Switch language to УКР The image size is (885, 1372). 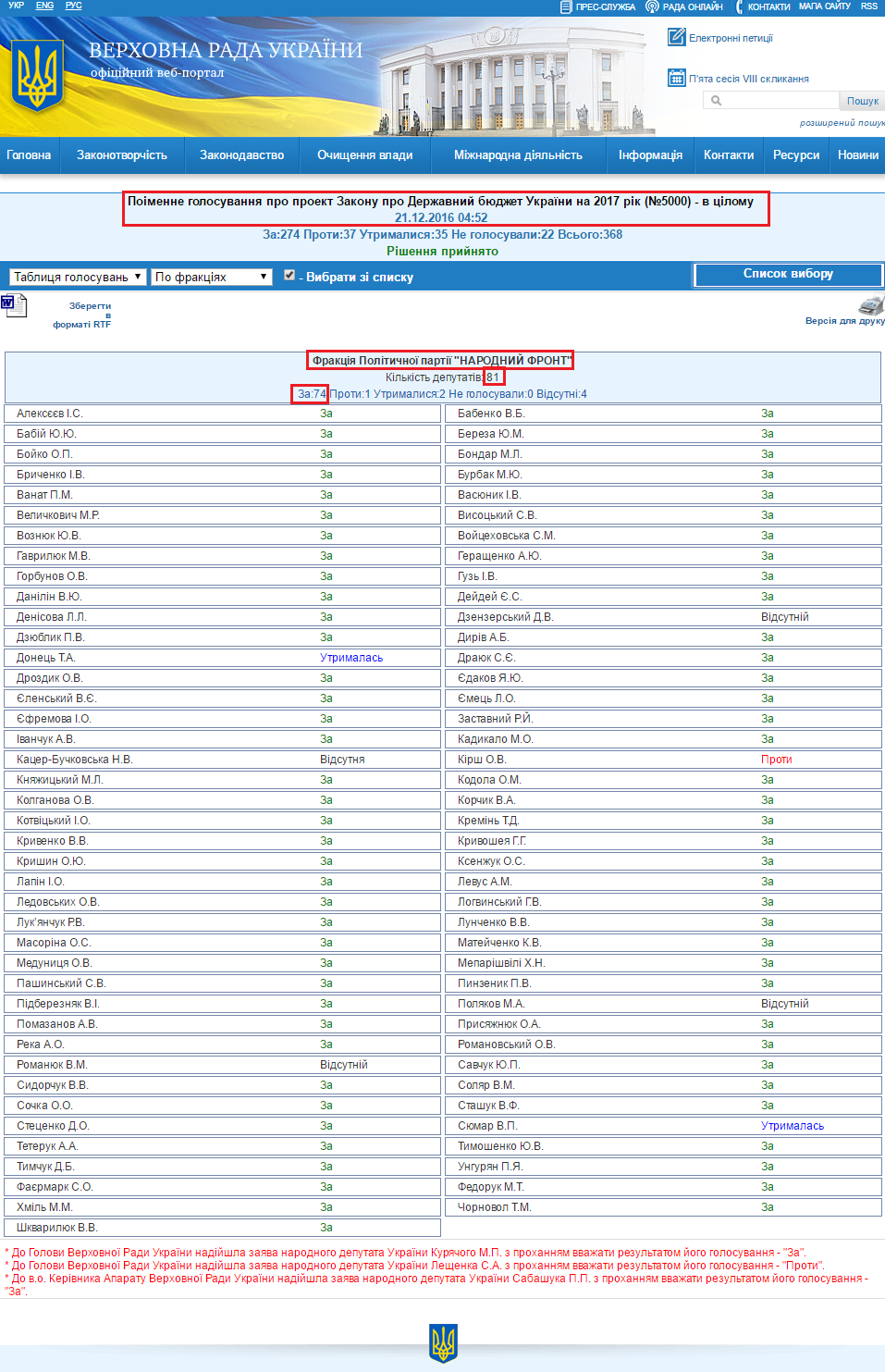click(x=16, y=6)
